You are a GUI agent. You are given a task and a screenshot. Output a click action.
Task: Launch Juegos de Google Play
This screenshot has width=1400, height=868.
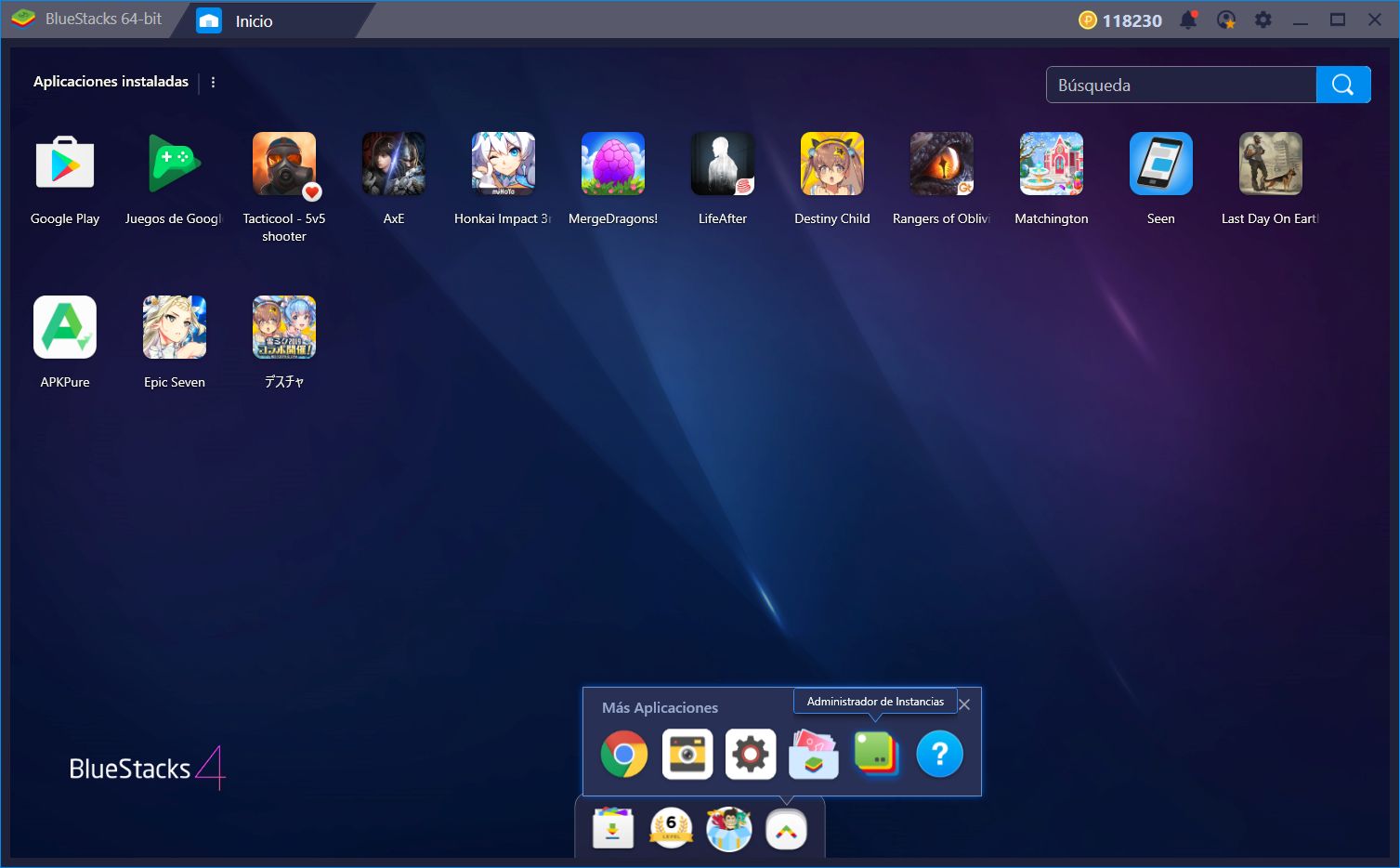point(175,164)
